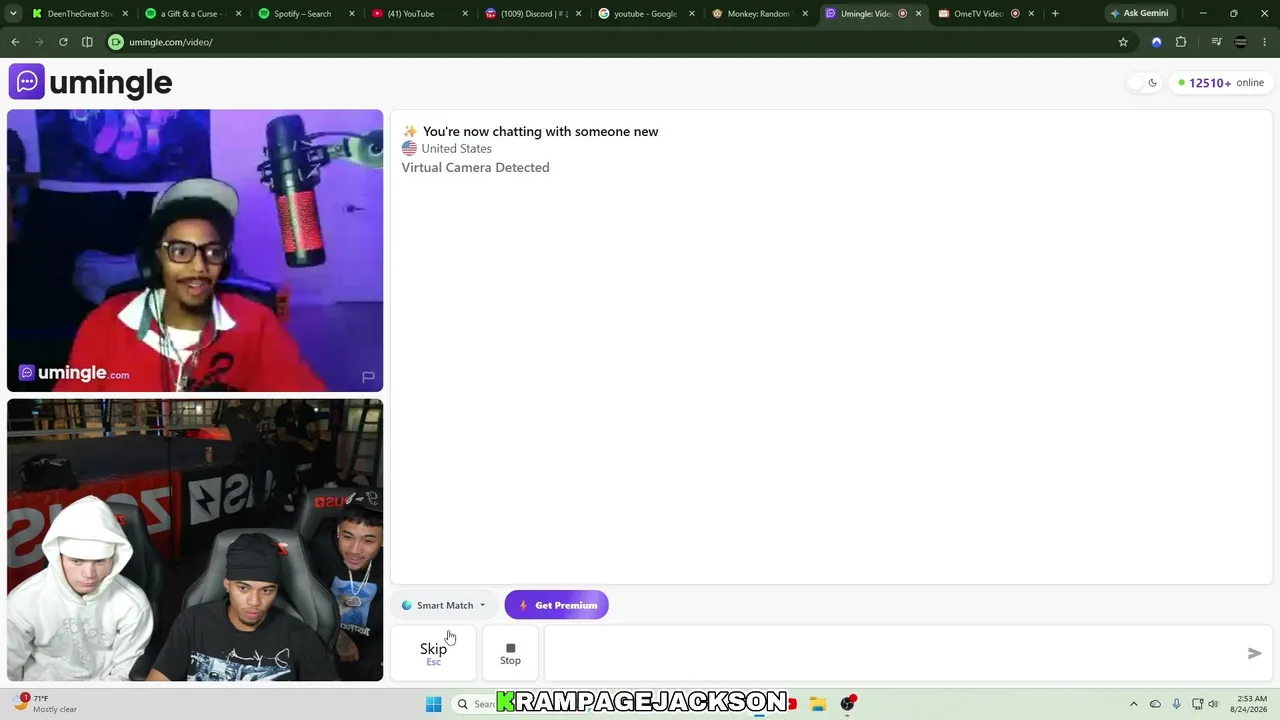Go back to the previous page
This screenshot has width=1280, height=720.
(x=15, y=42)
